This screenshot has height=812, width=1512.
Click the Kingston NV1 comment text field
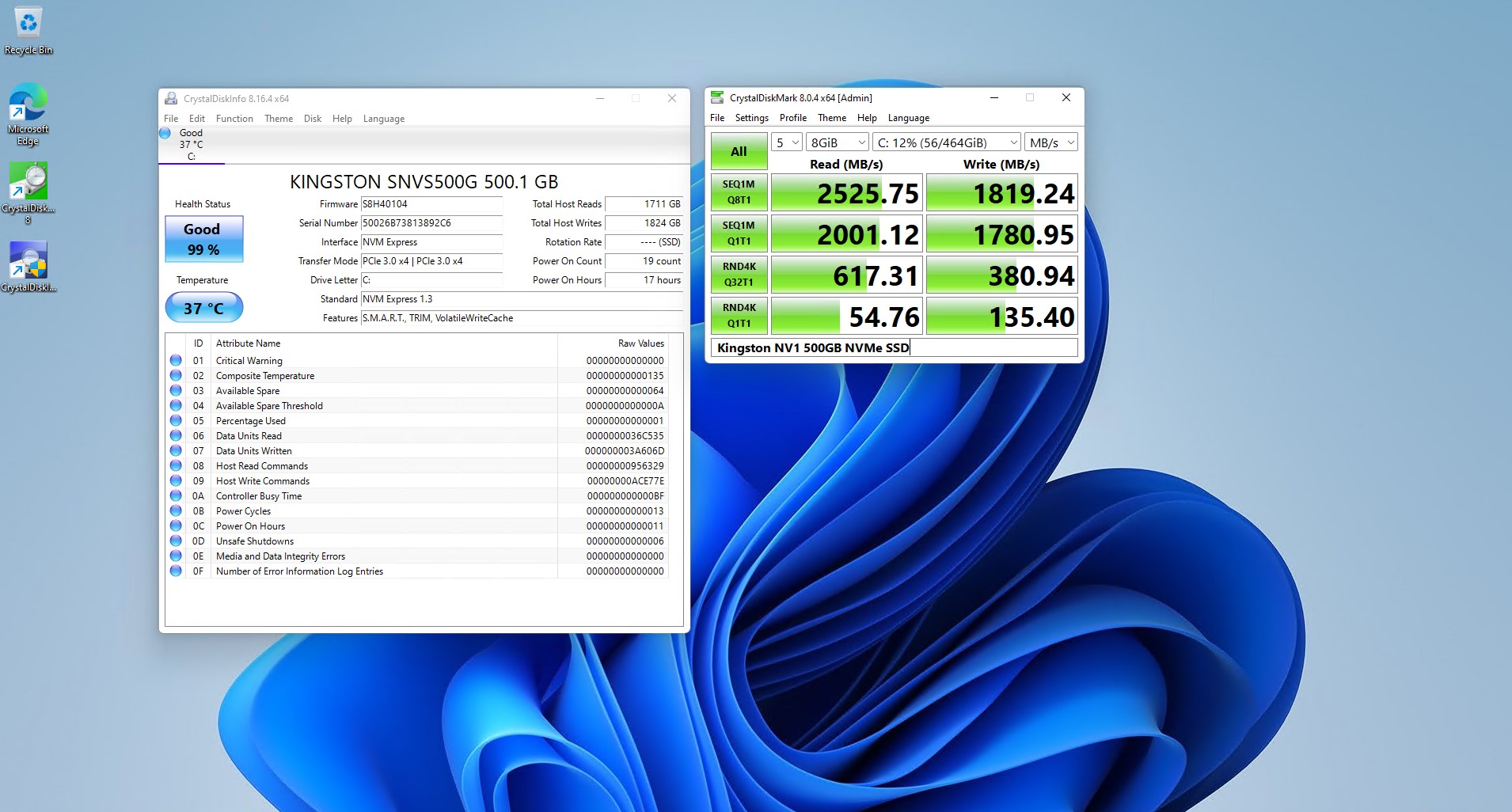point(893,347)
